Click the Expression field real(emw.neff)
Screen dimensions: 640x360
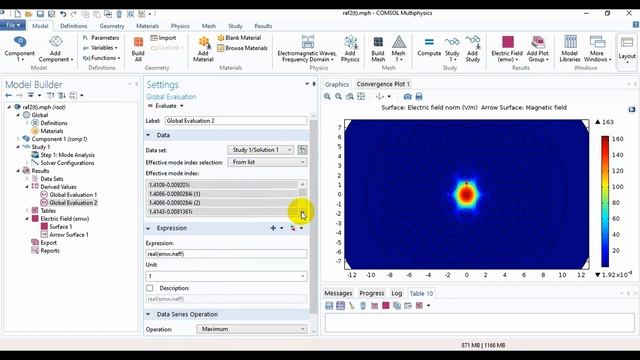click(227, 254)
